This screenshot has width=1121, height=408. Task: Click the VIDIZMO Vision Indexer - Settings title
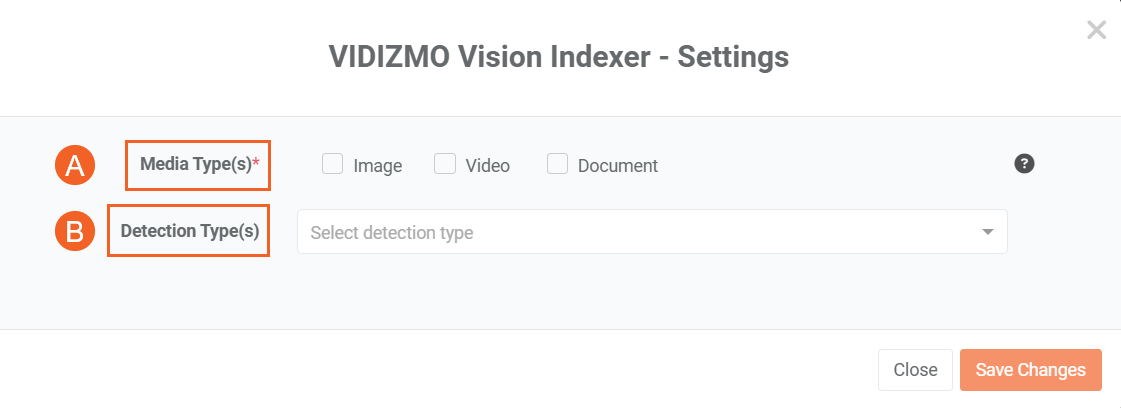pos(559,57)
